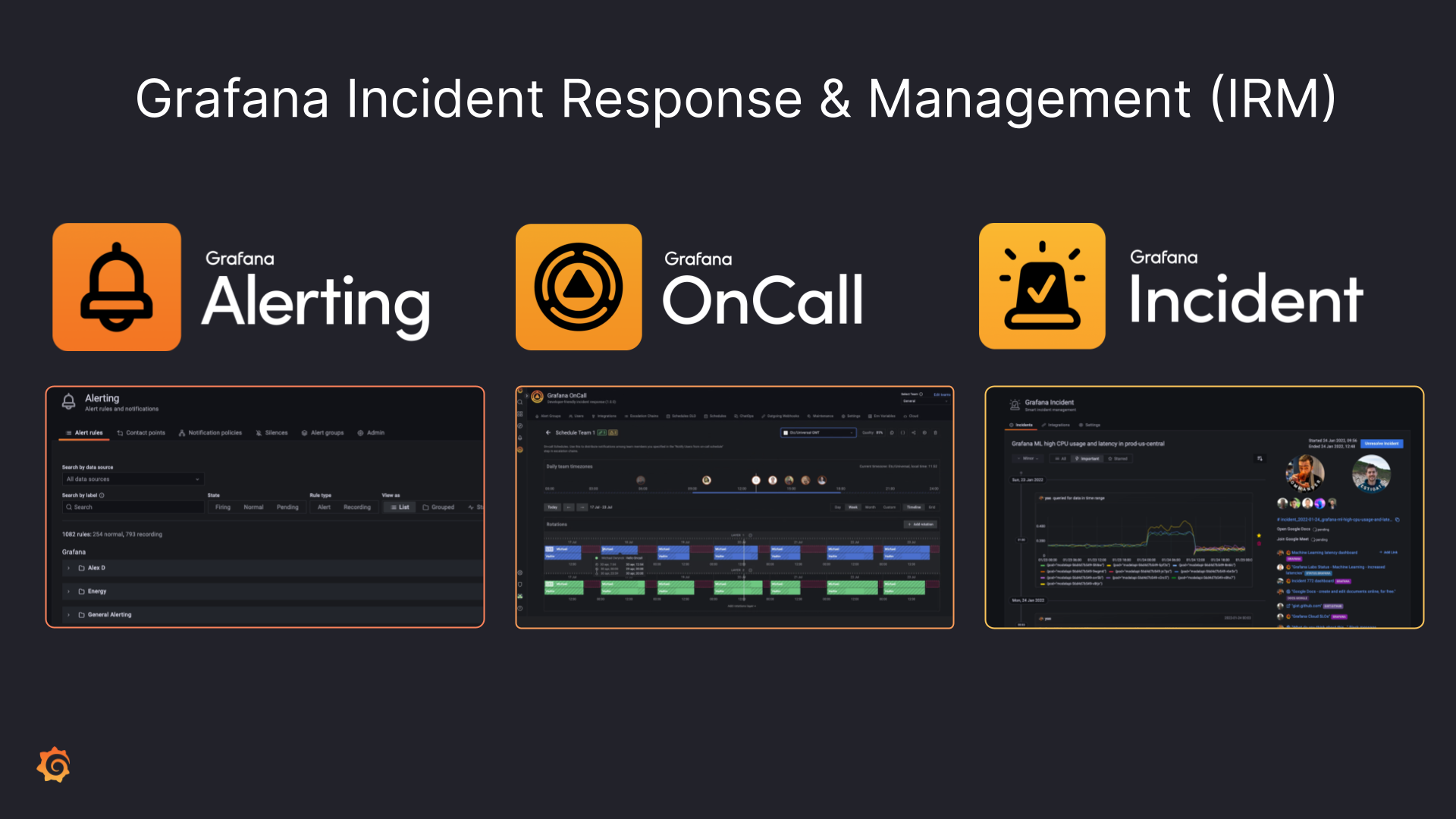Screen dimensions: 1456x819
Task: Choose the List view option
Action: coord(400,507)
